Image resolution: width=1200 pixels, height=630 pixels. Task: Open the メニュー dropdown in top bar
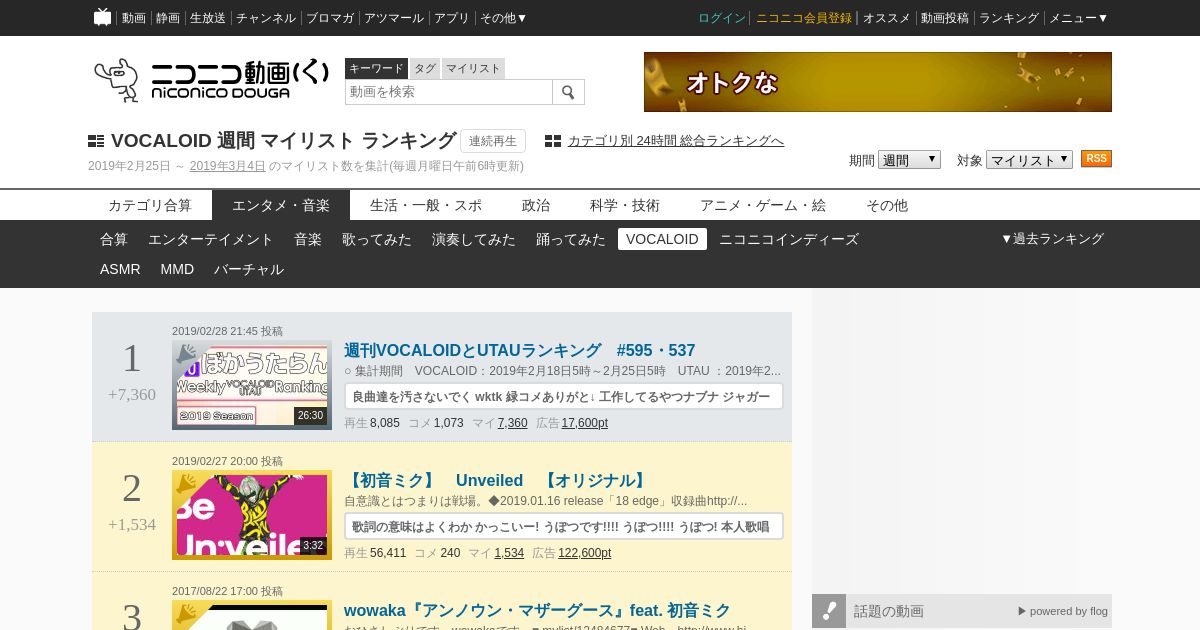coord(1078,18)
